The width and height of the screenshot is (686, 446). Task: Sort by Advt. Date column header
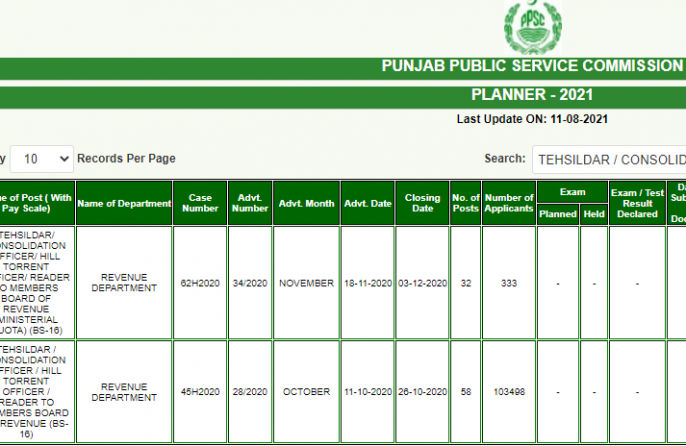(x=368, y=204)
